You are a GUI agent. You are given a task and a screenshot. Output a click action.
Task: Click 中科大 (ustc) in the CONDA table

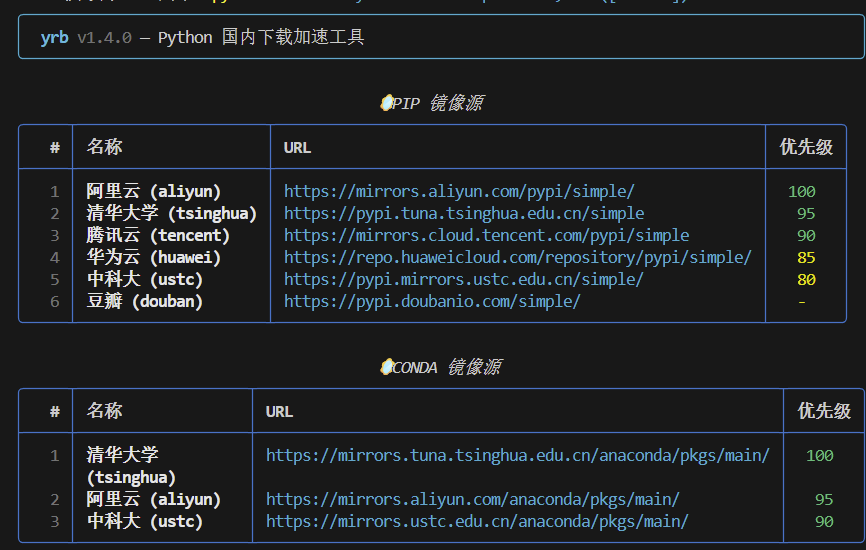(x=145, y=522)
